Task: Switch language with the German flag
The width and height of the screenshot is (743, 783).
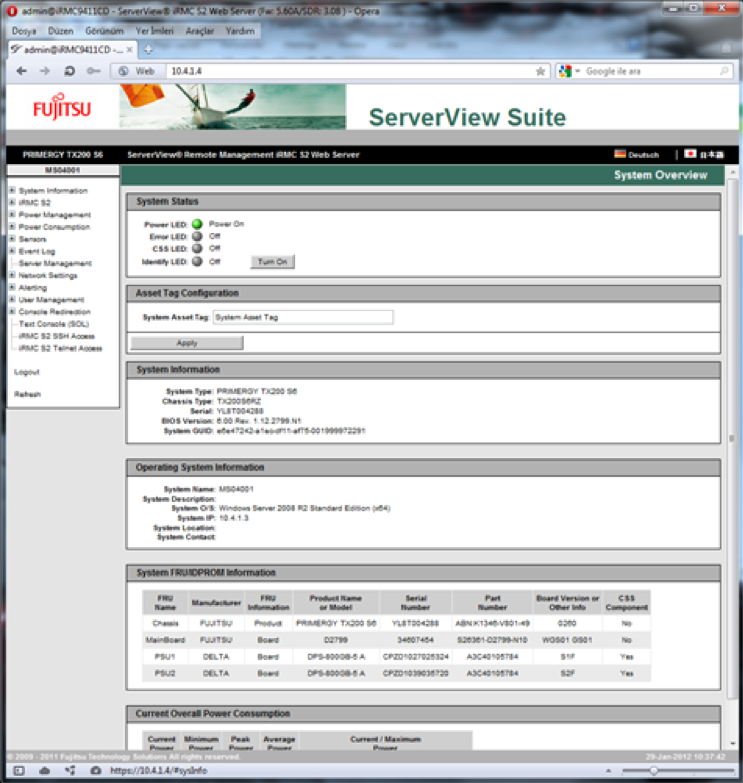Action: (620, 154)
